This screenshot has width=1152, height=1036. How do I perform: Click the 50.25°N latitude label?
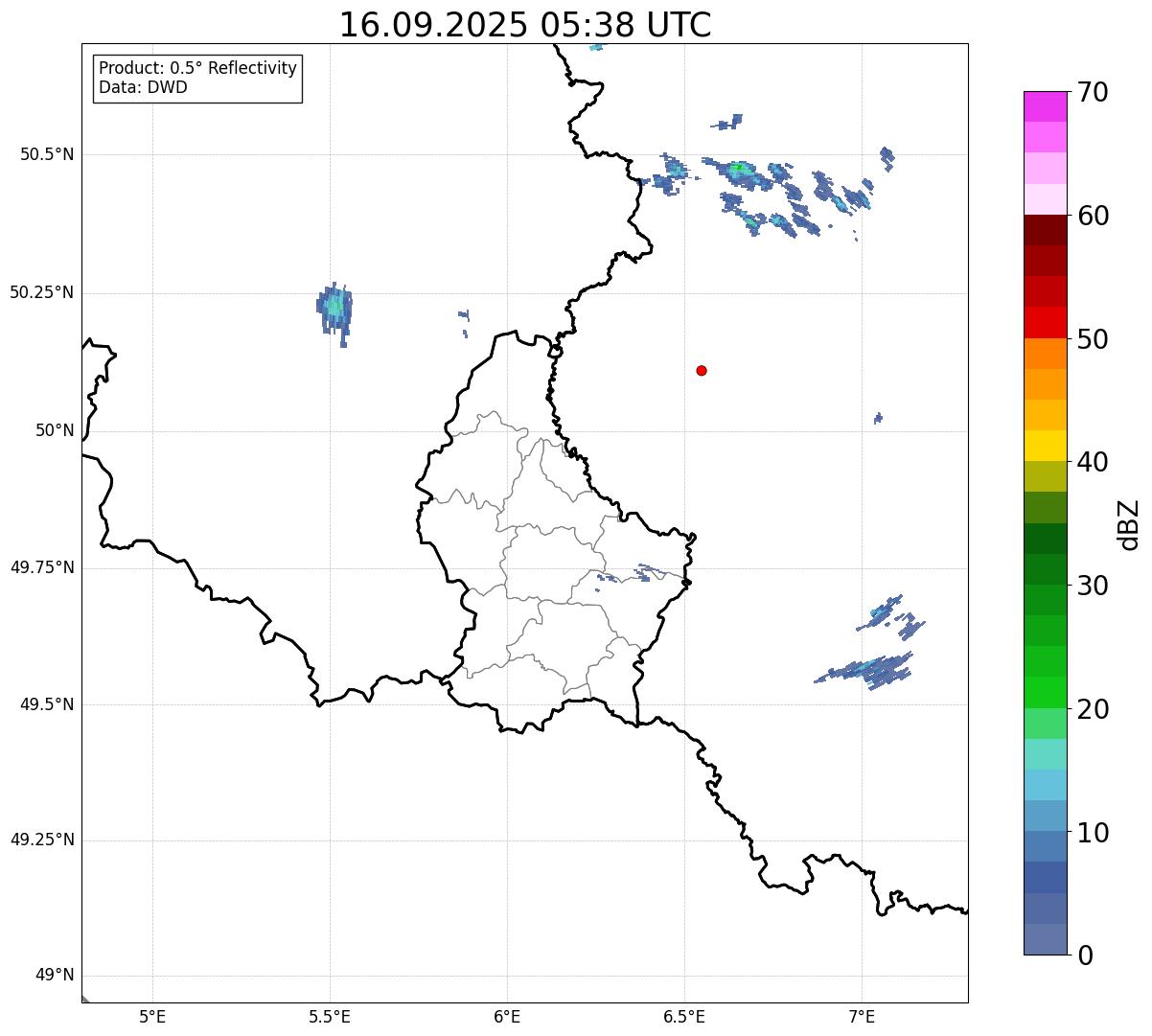(x=41, y=292)
